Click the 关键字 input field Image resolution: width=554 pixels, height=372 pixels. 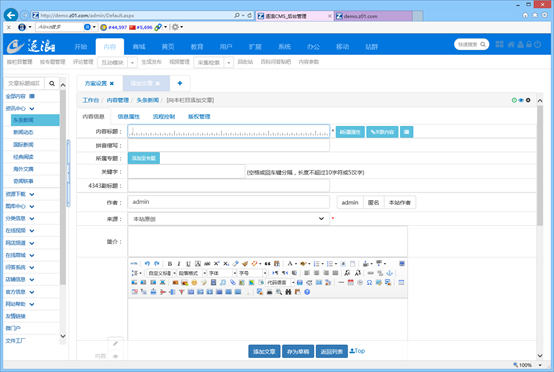tap(186, 172)
